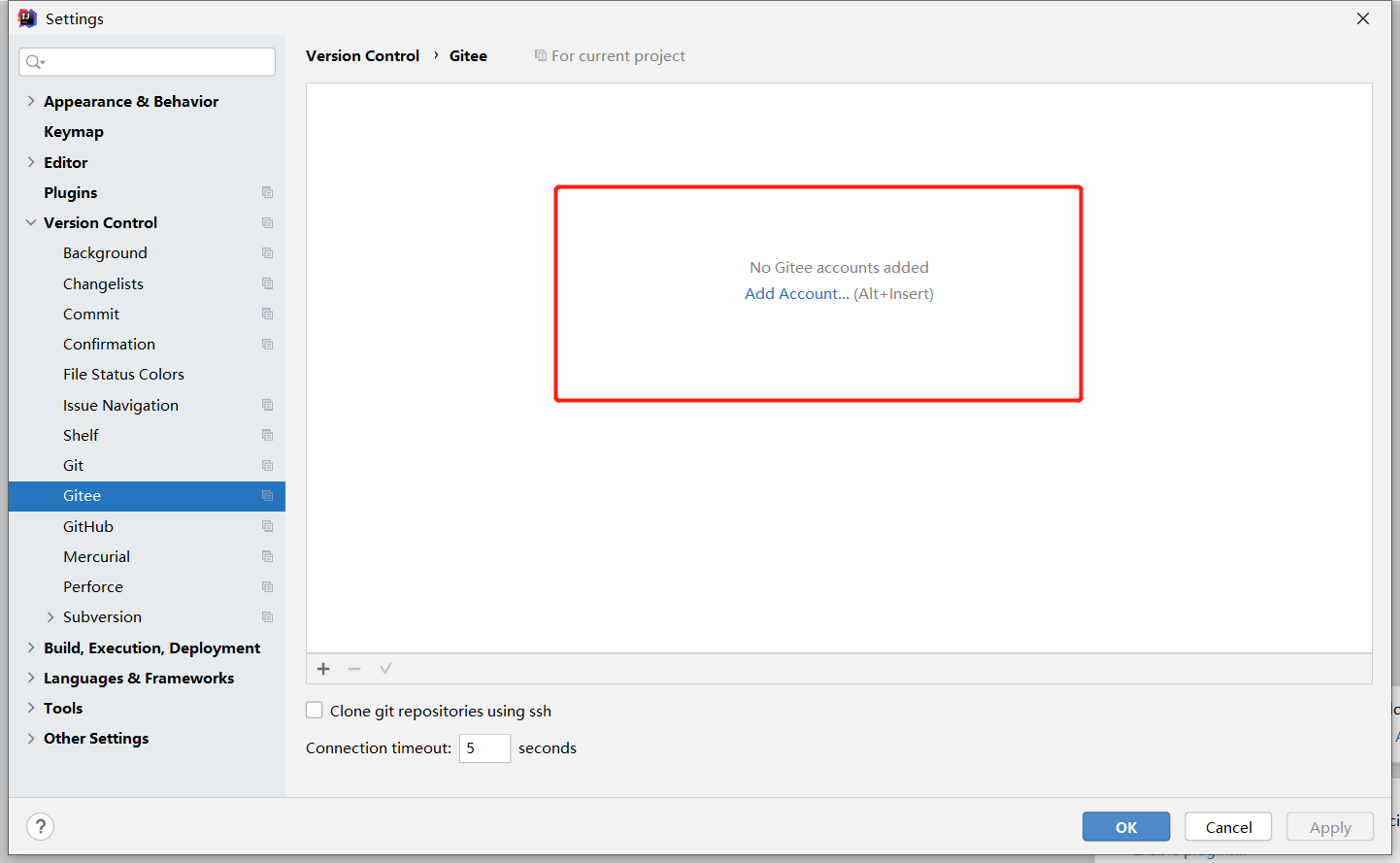Click the Version Control breadcrumb
1400x863 pixels.
pyautogui.click(x=363, y=56)
